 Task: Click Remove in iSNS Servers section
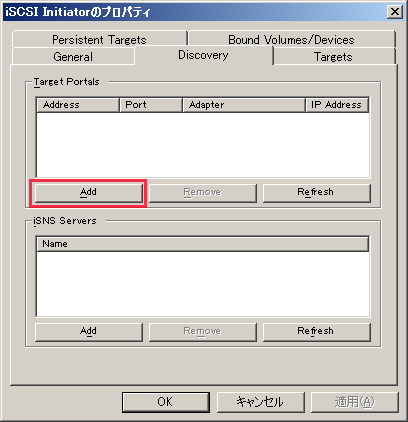[x=203, y=332]
